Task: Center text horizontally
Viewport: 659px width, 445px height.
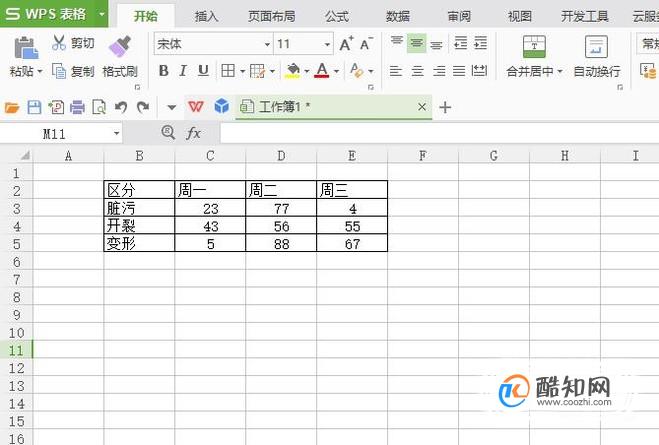Action: [417, 71]
